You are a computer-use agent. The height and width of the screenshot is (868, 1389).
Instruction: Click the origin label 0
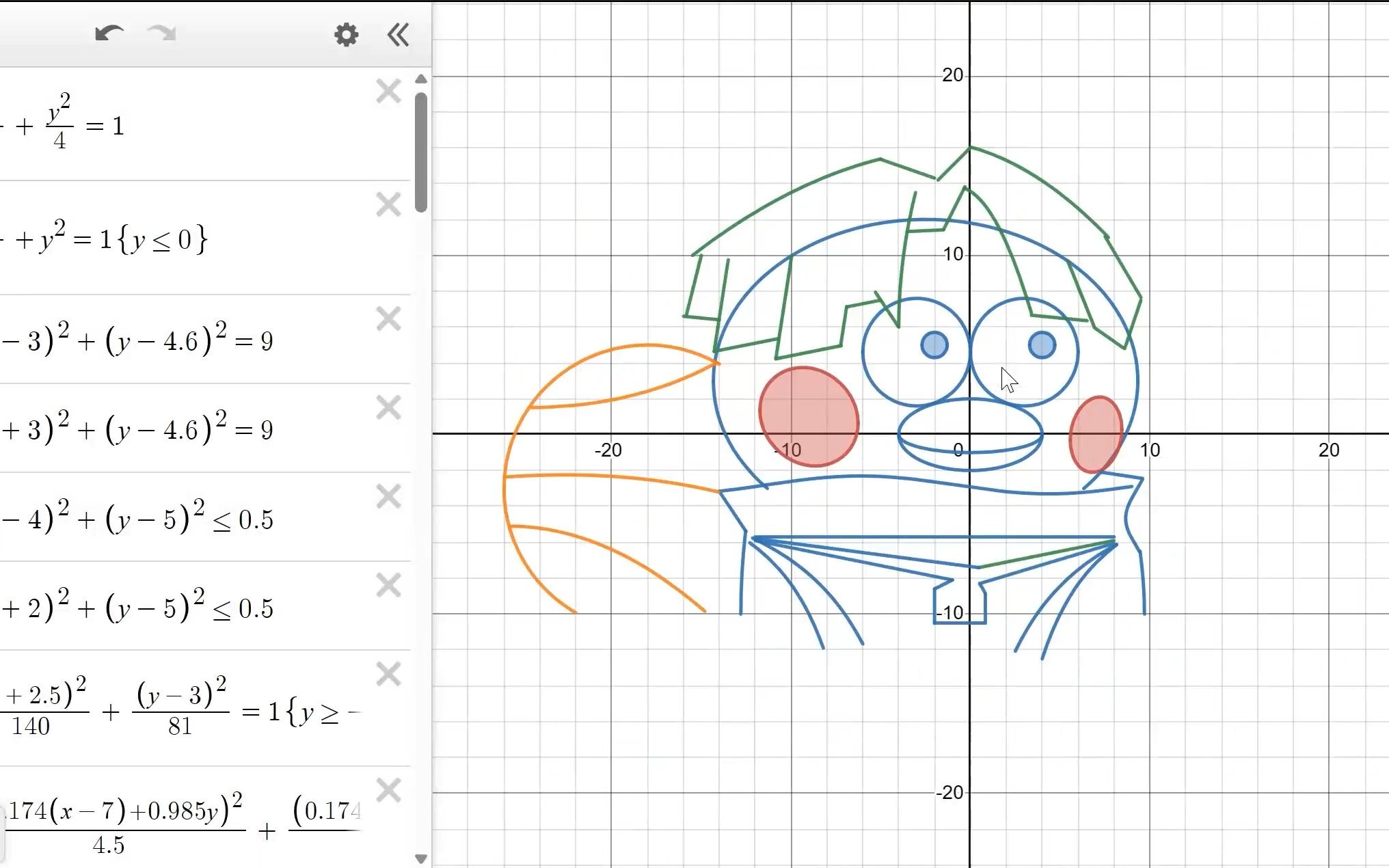pos(958,450)
